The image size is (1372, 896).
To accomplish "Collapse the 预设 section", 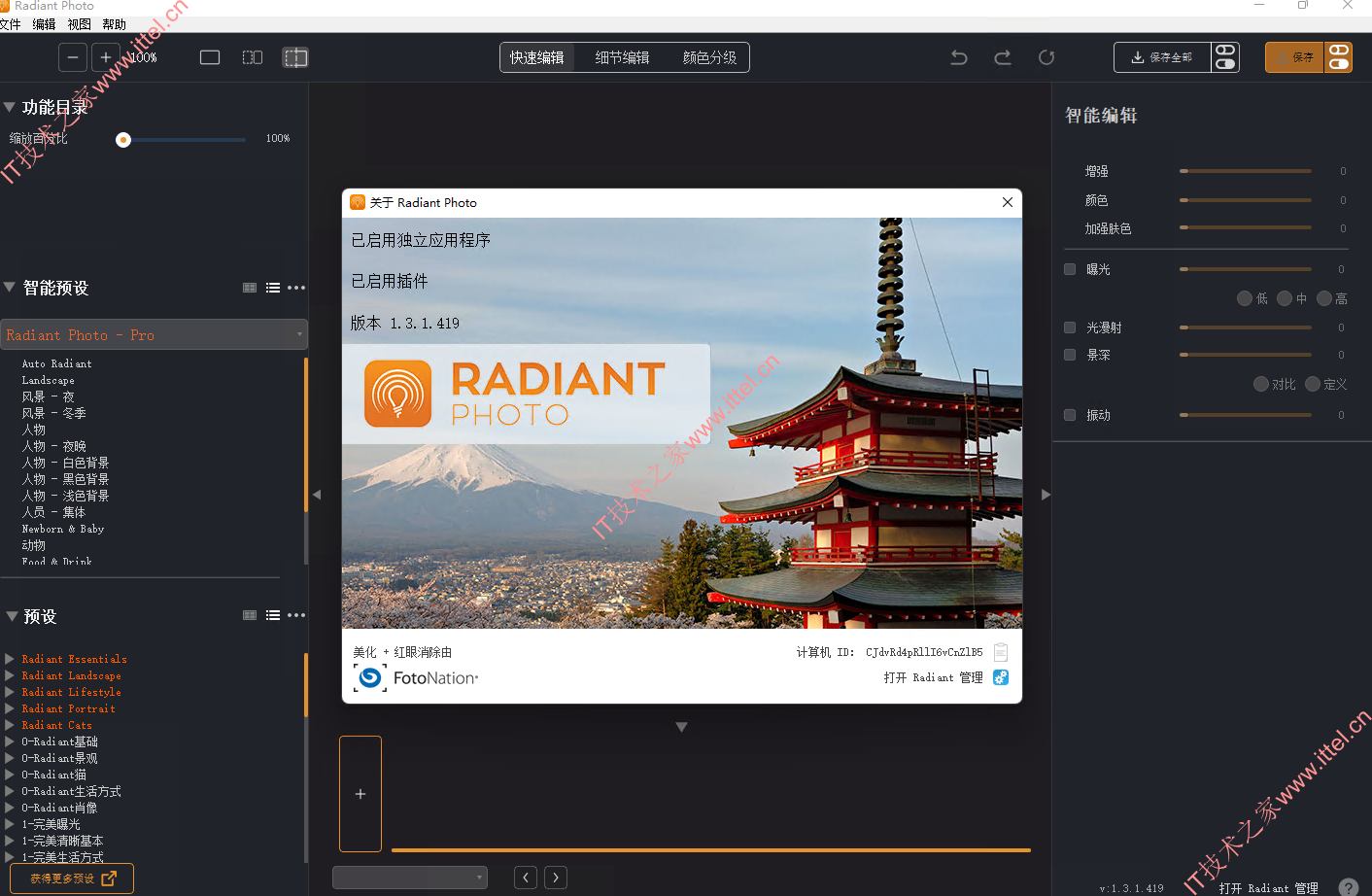I will coord(12,616).
